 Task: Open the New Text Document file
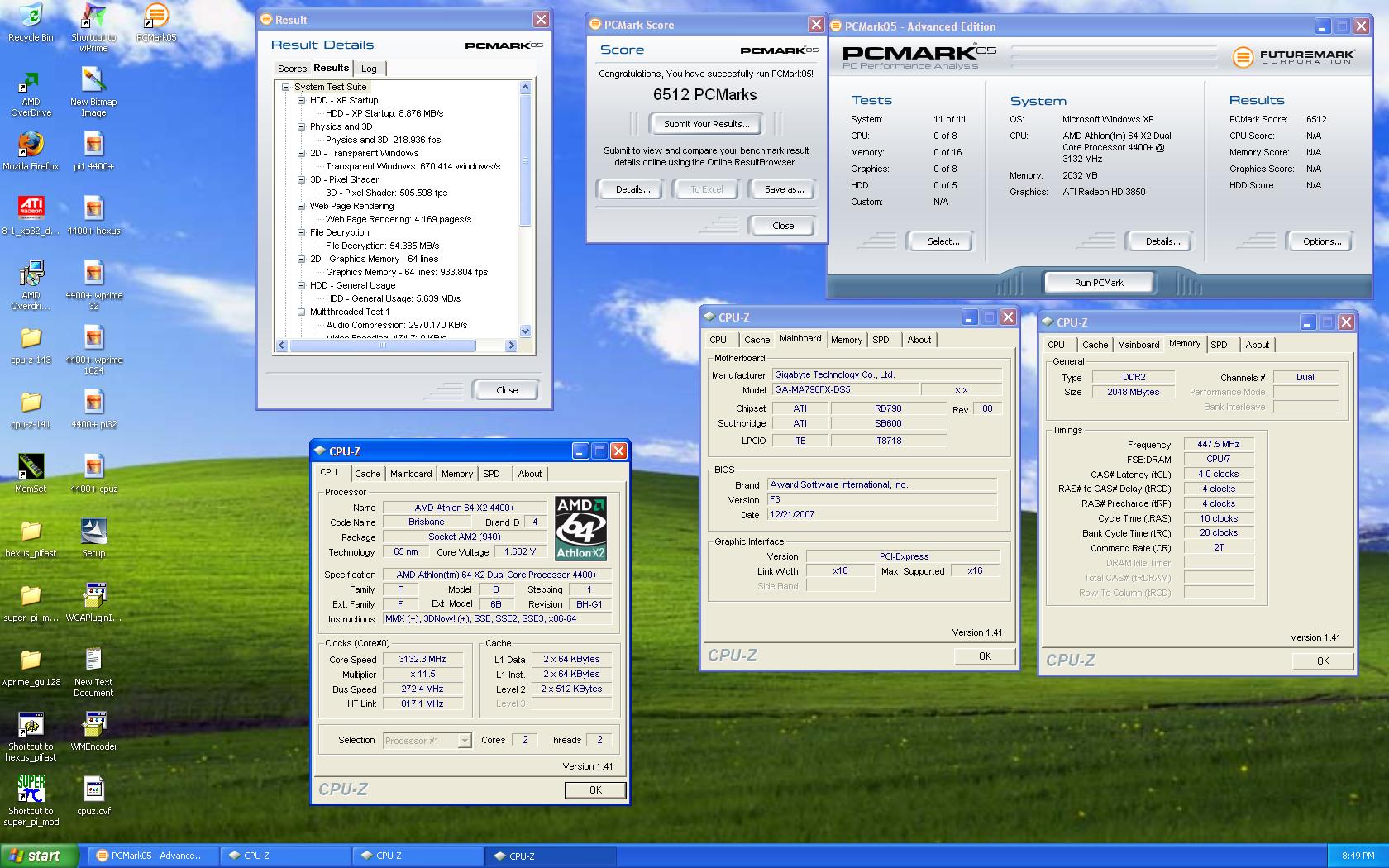coord(93,672)
